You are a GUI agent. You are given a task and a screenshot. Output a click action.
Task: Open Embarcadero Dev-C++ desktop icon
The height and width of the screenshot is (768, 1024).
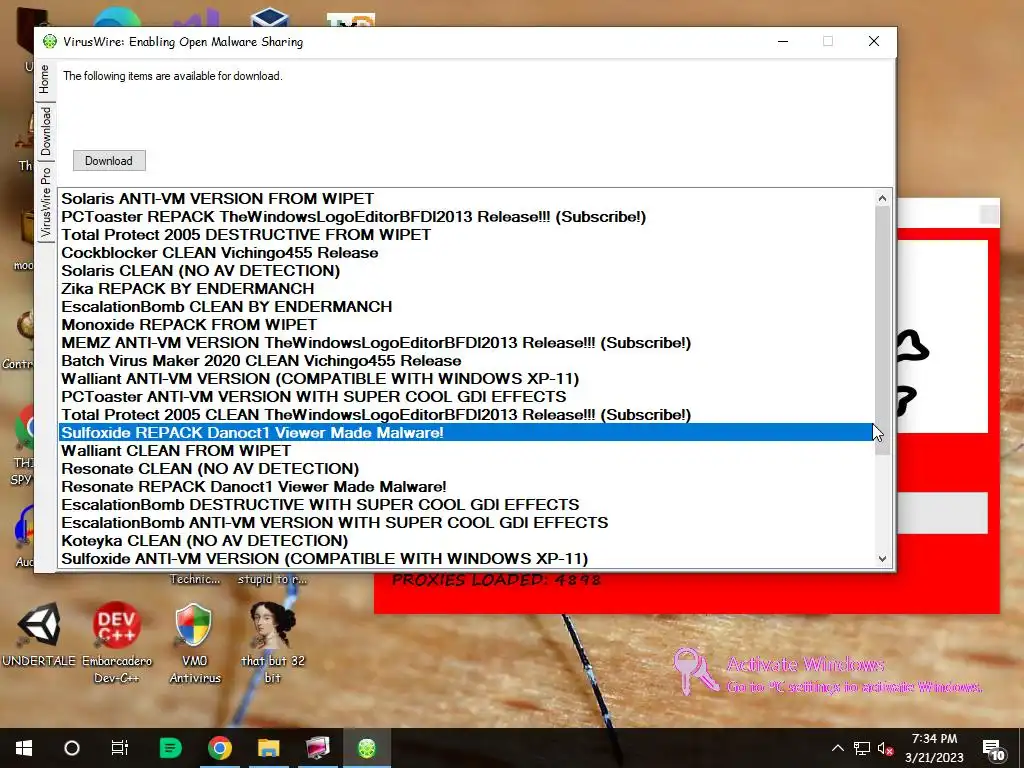[x=117, y=643]
